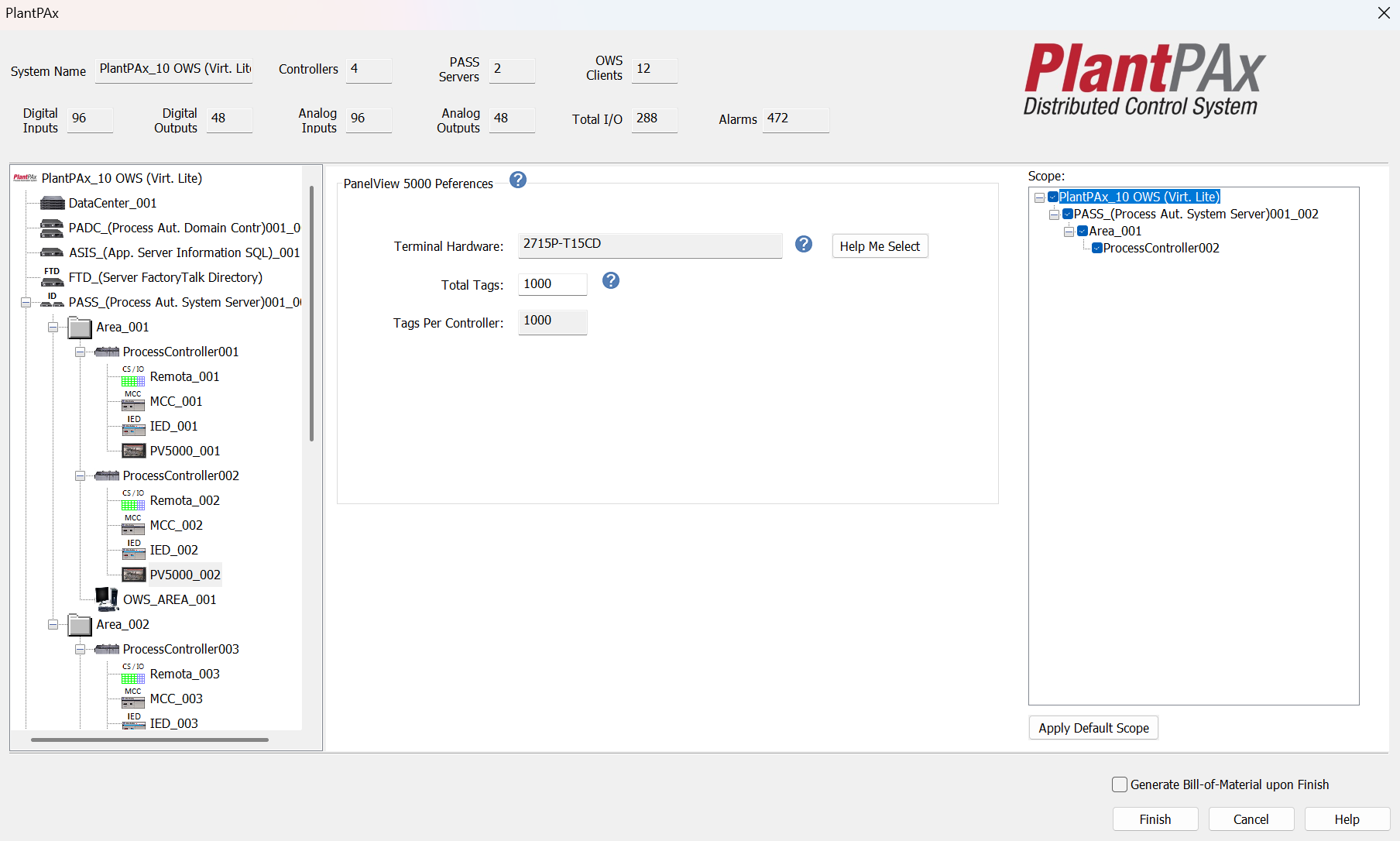Click the Total I/O value field
This screenshot has width=1400, height=841.
point(654,119)
